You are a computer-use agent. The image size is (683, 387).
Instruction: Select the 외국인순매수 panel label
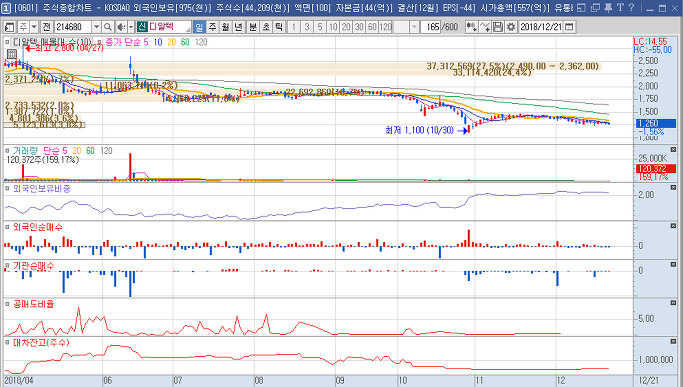37,227
